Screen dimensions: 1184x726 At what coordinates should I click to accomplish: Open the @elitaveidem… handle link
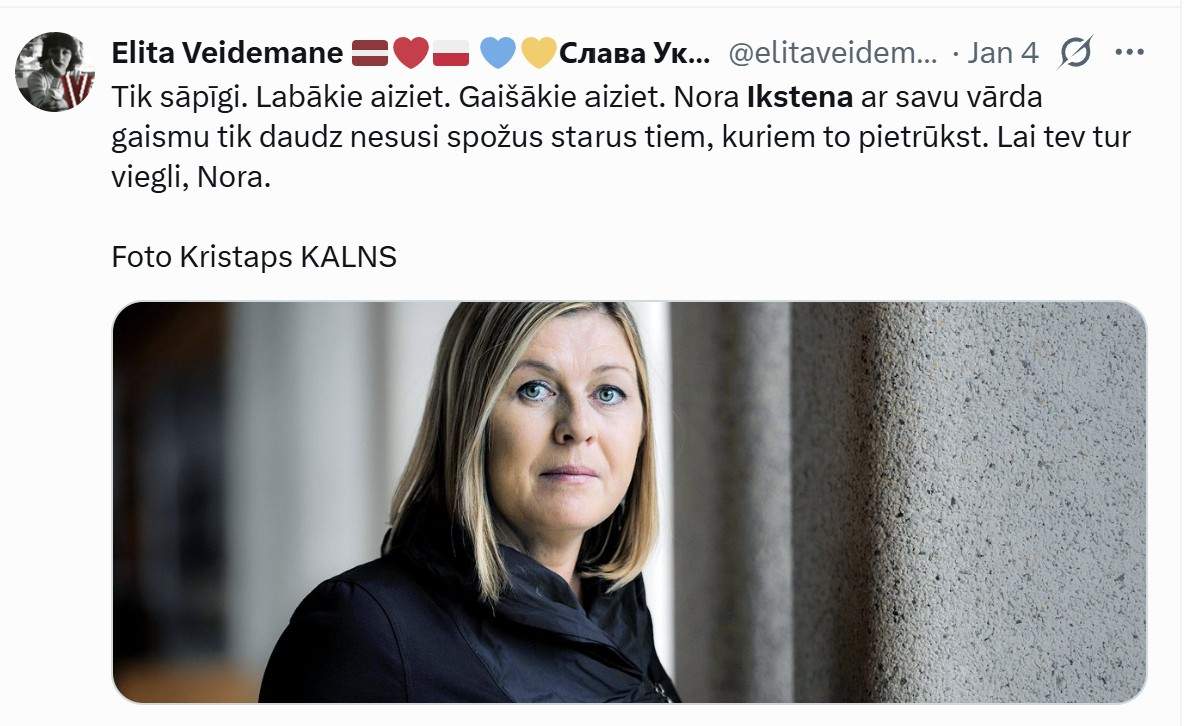pos(833,53)
